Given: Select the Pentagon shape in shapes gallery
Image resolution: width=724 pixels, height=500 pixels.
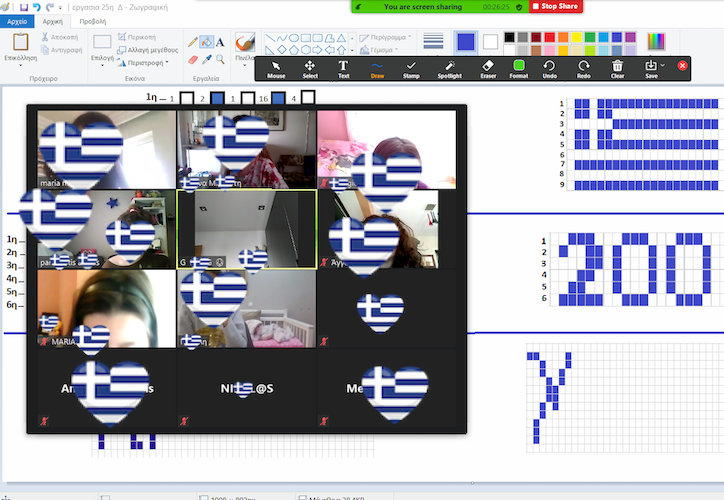Looking at the screenshot, I should pyautogui.click(x=294, y=50).
